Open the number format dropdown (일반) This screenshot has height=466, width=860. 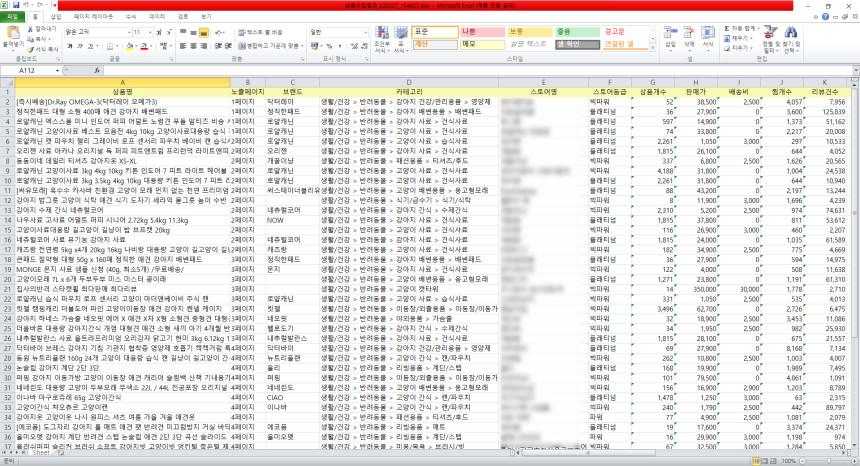point(366,32)
